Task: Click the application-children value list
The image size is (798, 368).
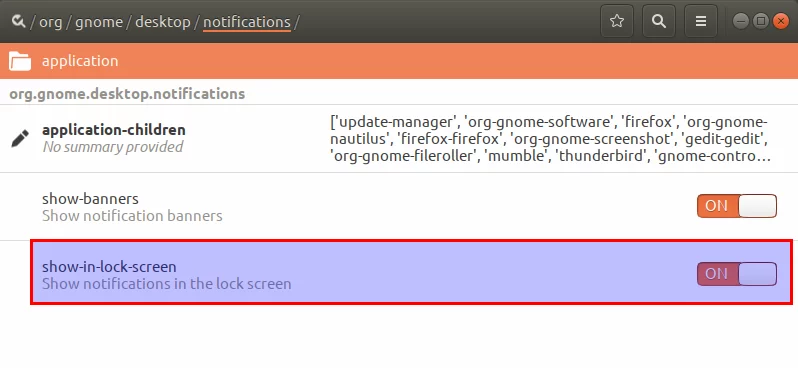Action: coord(550,139)
